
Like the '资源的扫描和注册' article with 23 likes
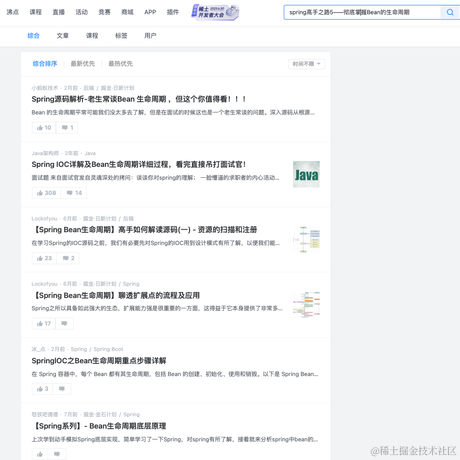pyautogui.click(x=44, y=258)
